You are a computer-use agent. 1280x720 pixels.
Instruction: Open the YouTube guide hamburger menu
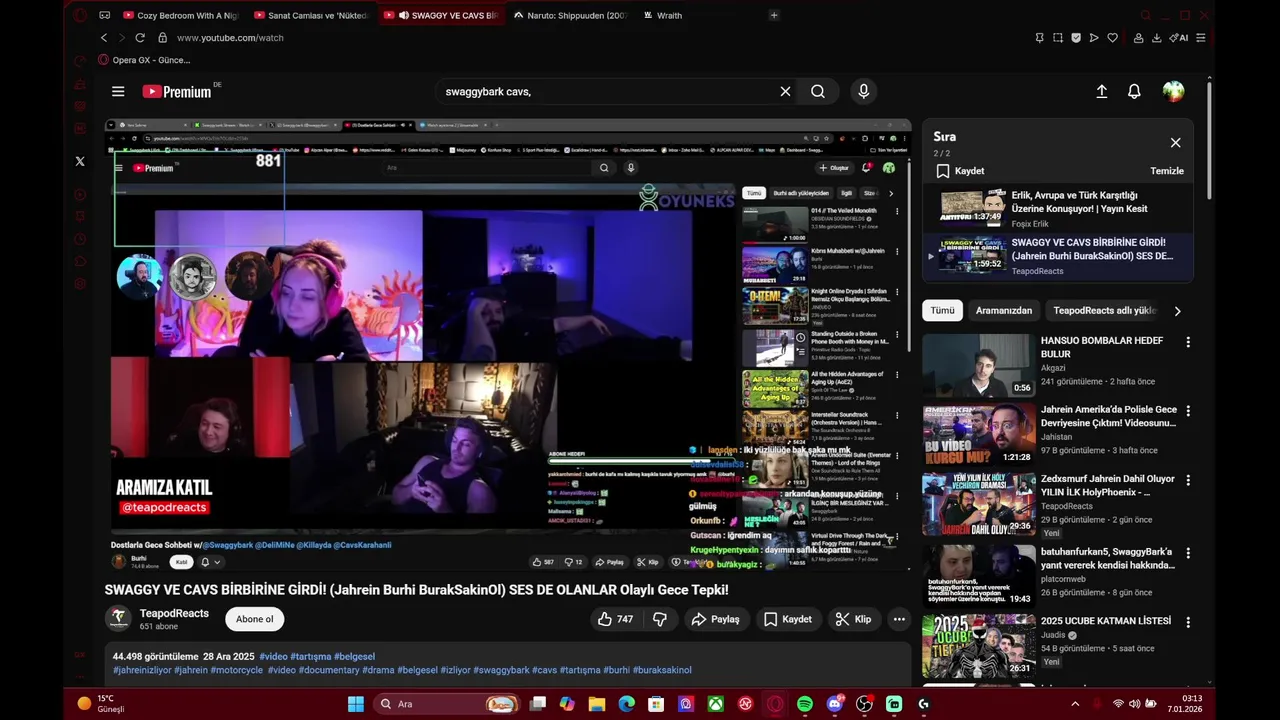click(118, 91)
